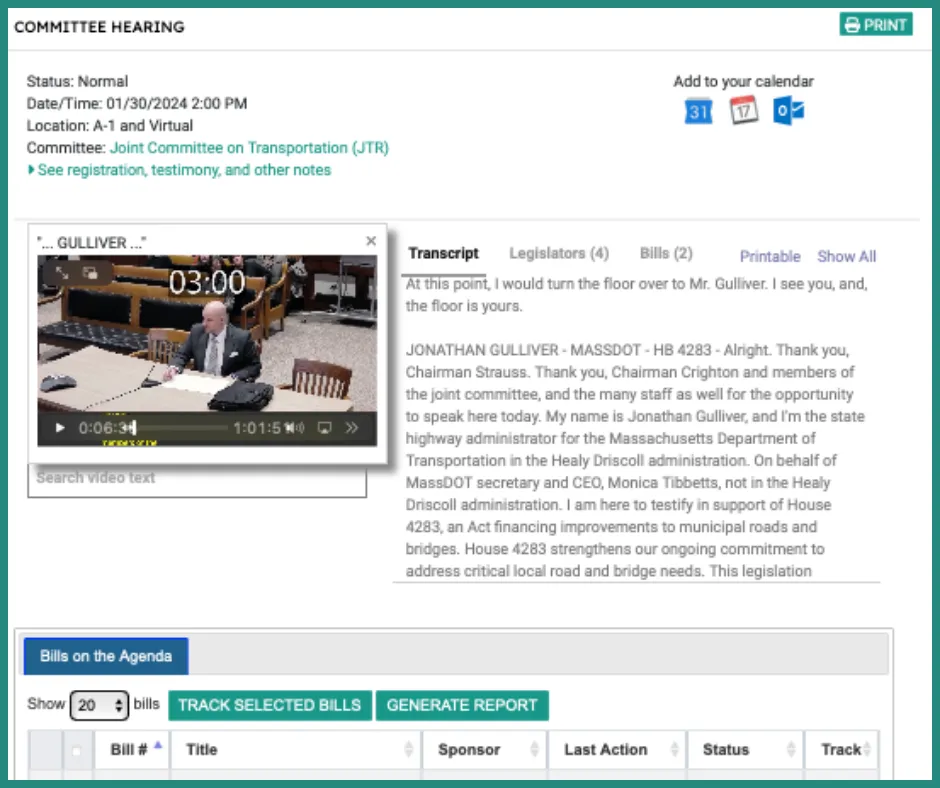
Task: Click GENERATE REPORT button
Action: point(462,705)
